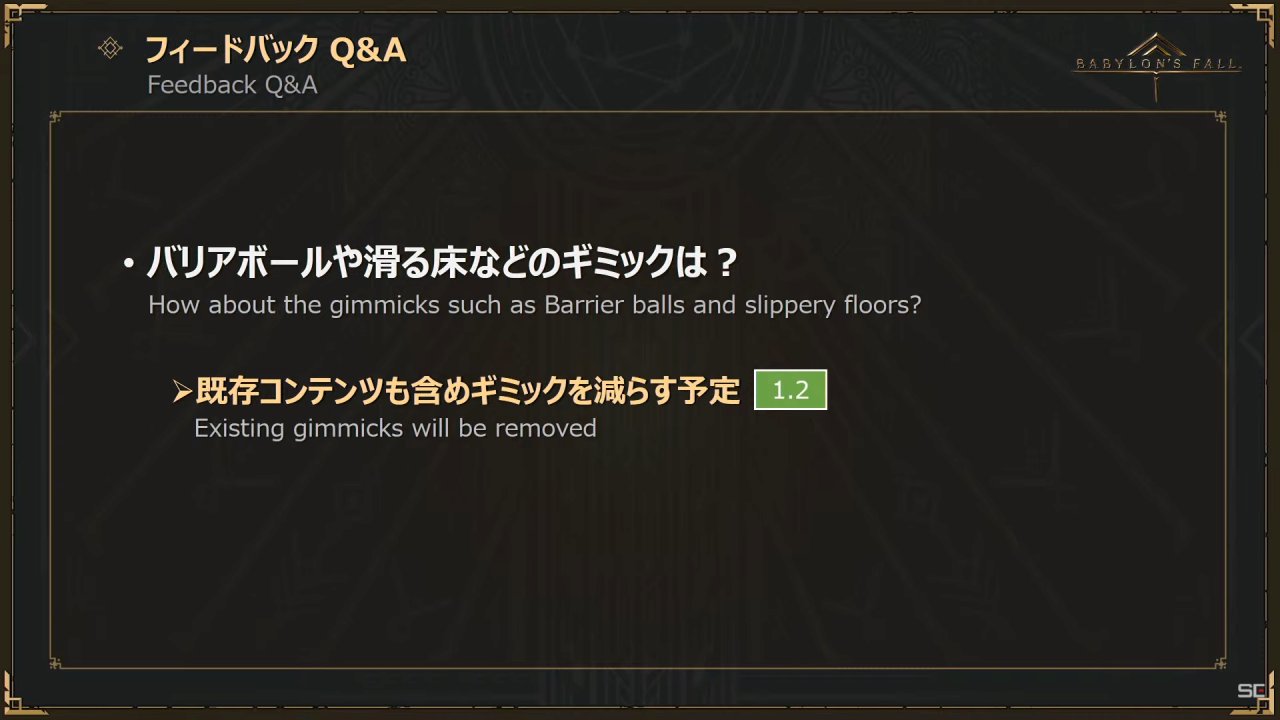Click the フィードバック Q&A heading
The image size is (1280, 720).
[276, 49]
